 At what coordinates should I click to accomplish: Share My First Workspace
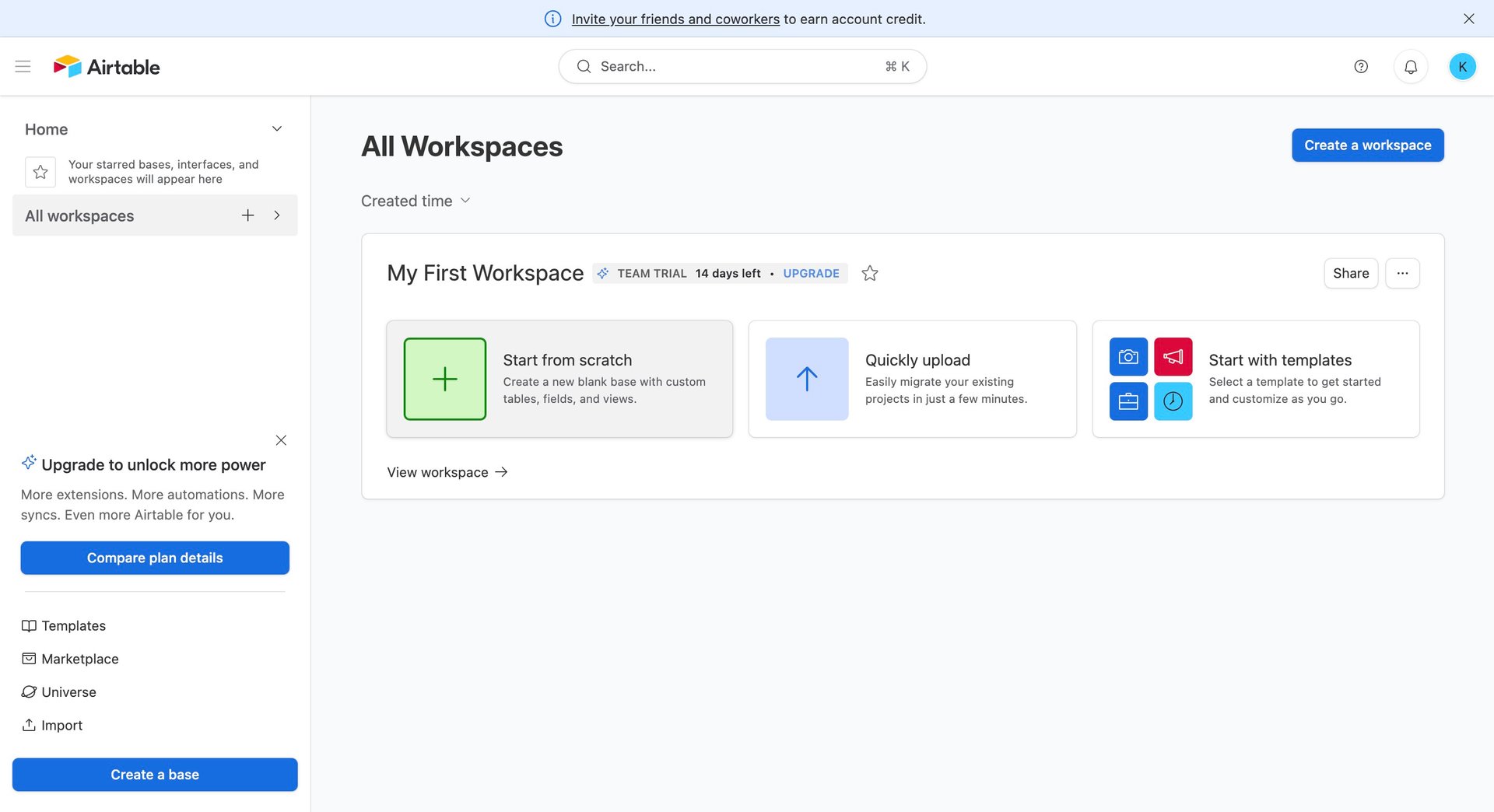coord(1351,273)
